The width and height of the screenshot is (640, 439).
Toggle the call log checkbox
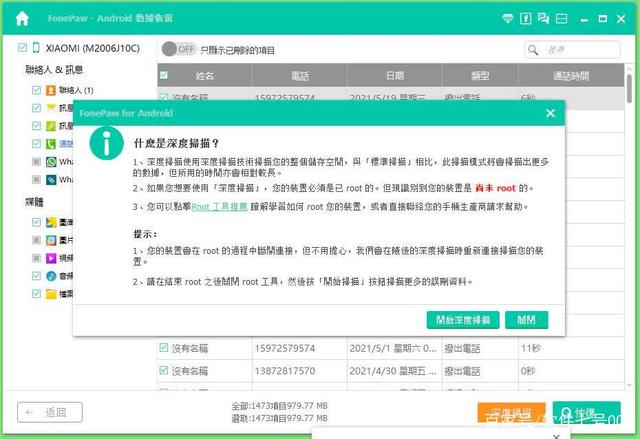(36, 144)
